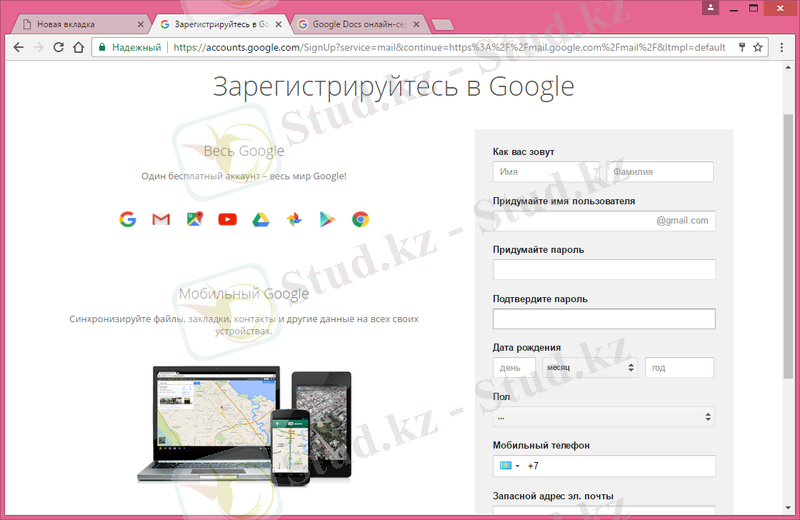Click the scrollbar down arrow
Screen dimensions: 800x520
[x=788, y=508]
